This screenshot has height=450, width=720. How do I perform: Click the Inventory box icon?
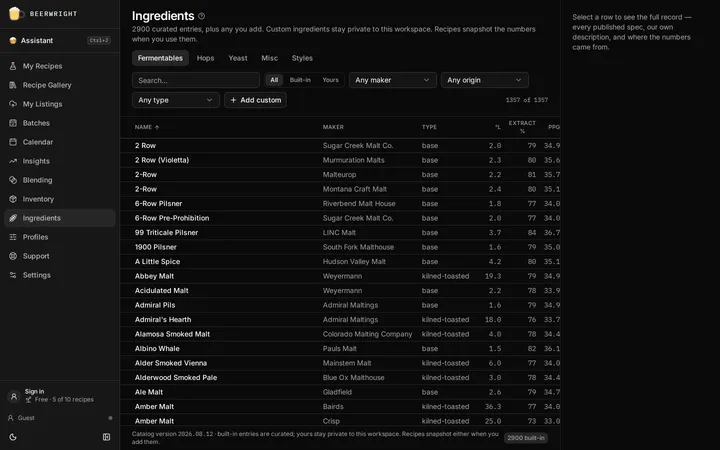[x=13, y=199]
